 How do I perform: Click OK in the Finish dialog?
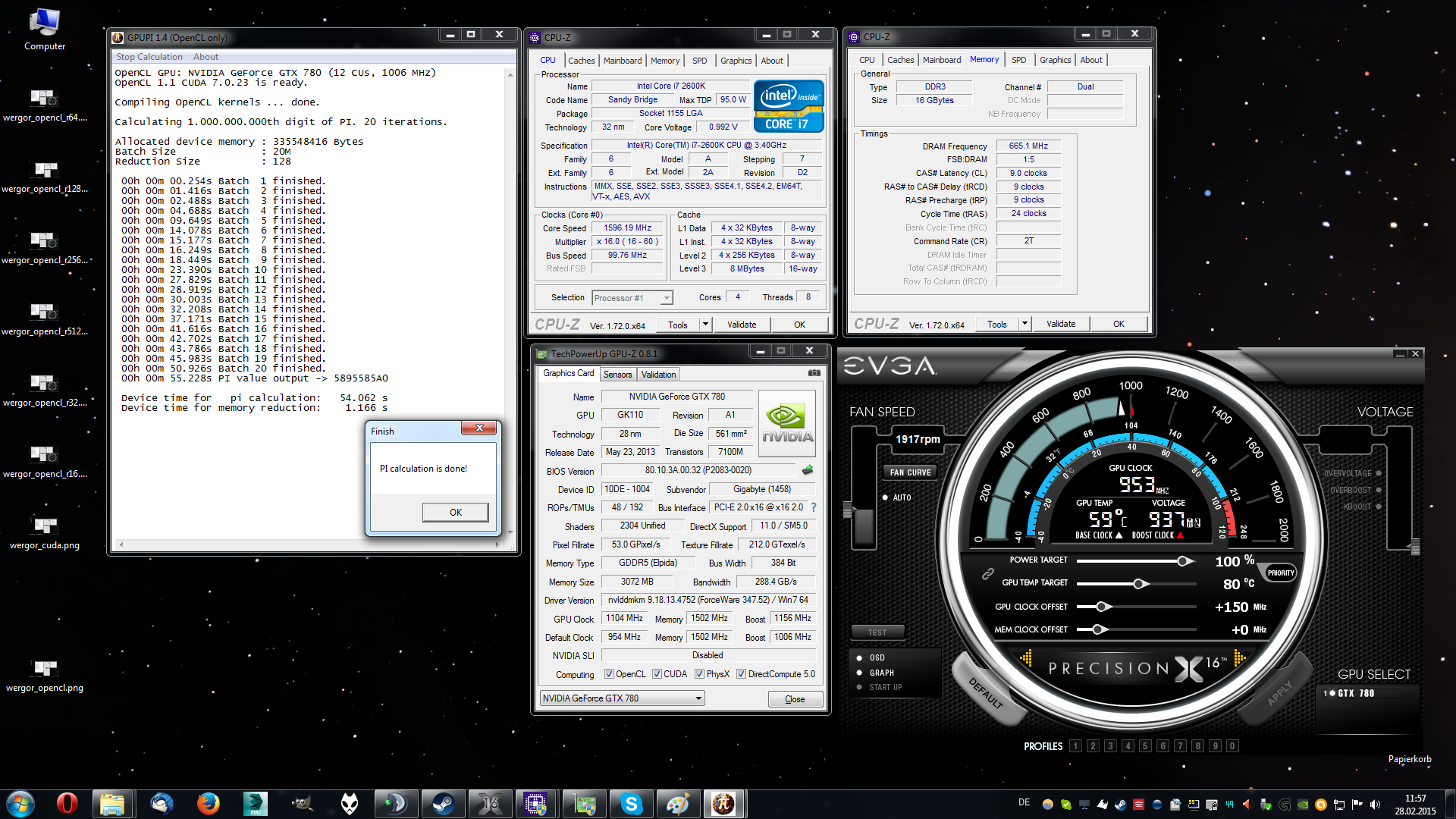click(455, 513)
